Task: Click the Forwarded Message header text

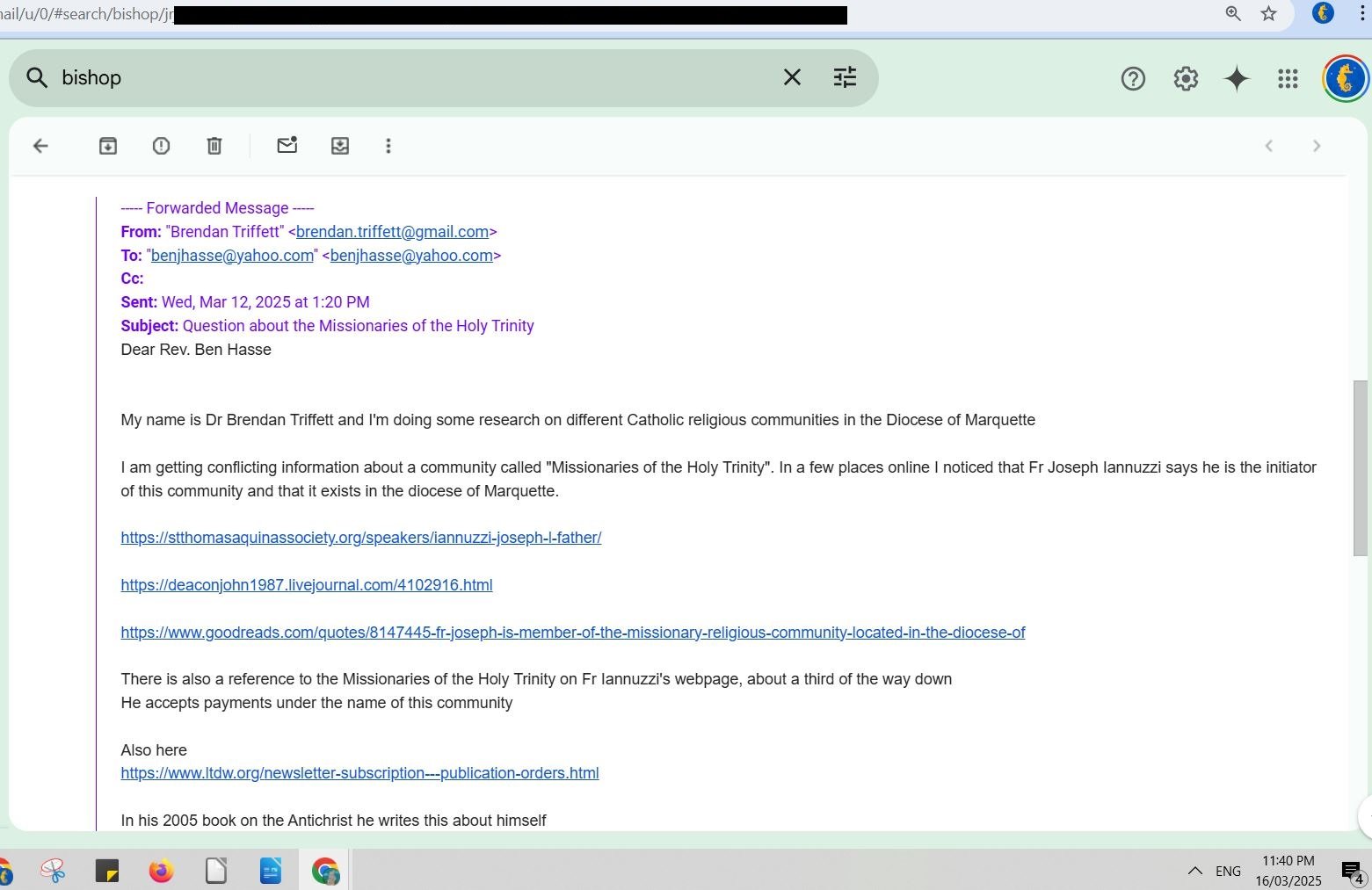Action: tap(217, 208)
